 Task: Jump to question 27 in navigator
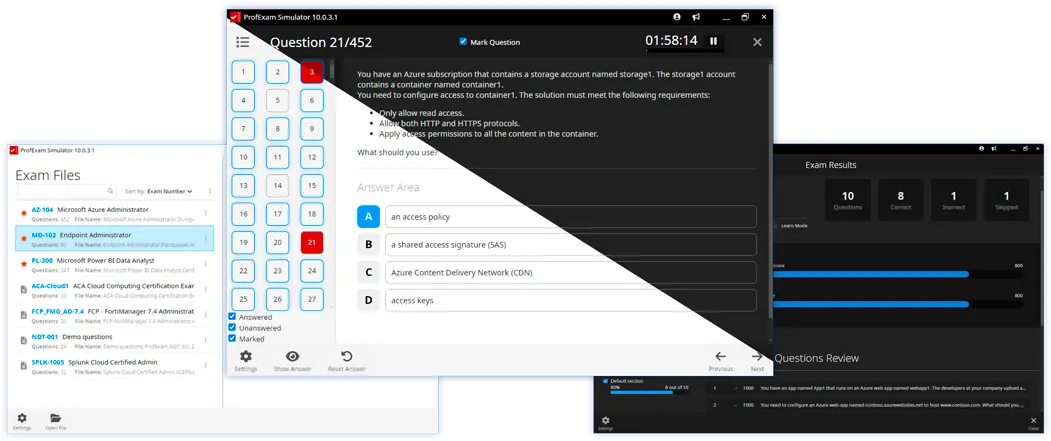[312, 300]
